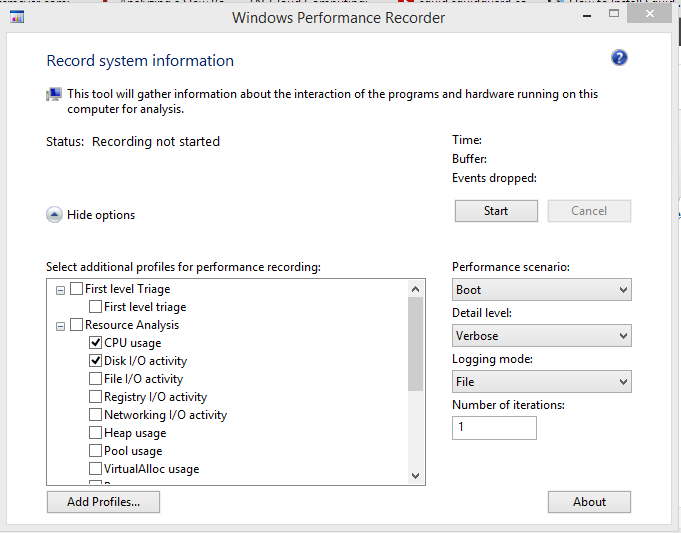Image resolution: width=681 pixels, height=533 pixels.
Task: Minimize the Performance Recorder window
Action: click(x=587, y=16)
